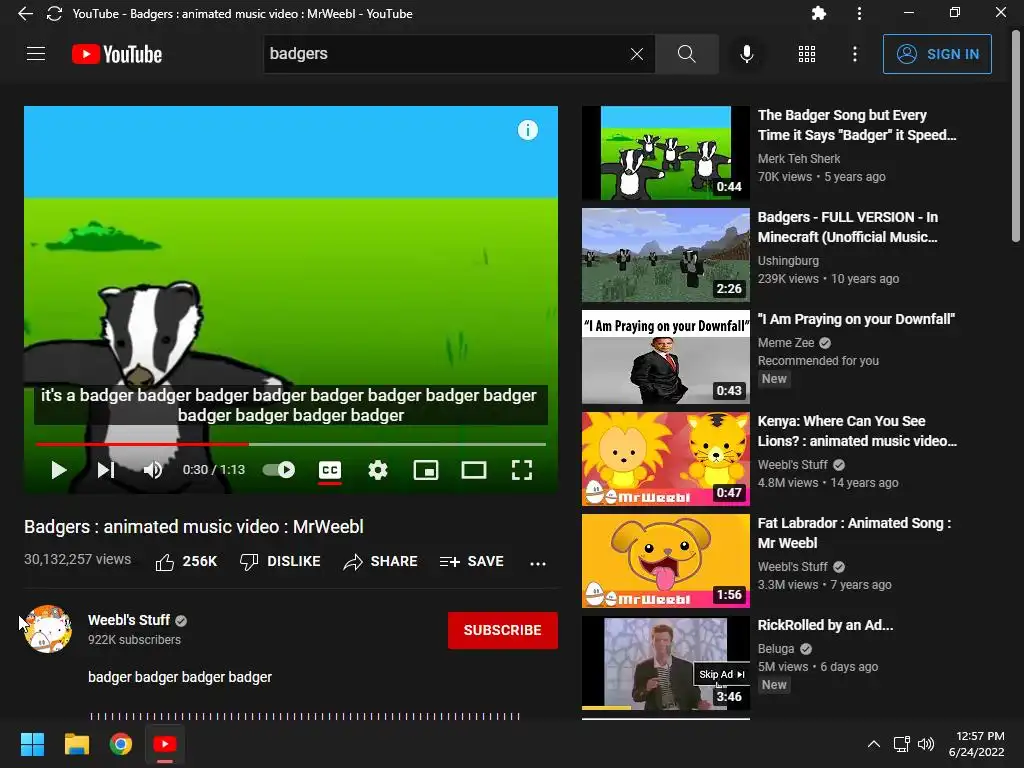Open the Meme Zee channel name
The height and width of the screenshot is (768, 1024).
click(x=786, y=343)
